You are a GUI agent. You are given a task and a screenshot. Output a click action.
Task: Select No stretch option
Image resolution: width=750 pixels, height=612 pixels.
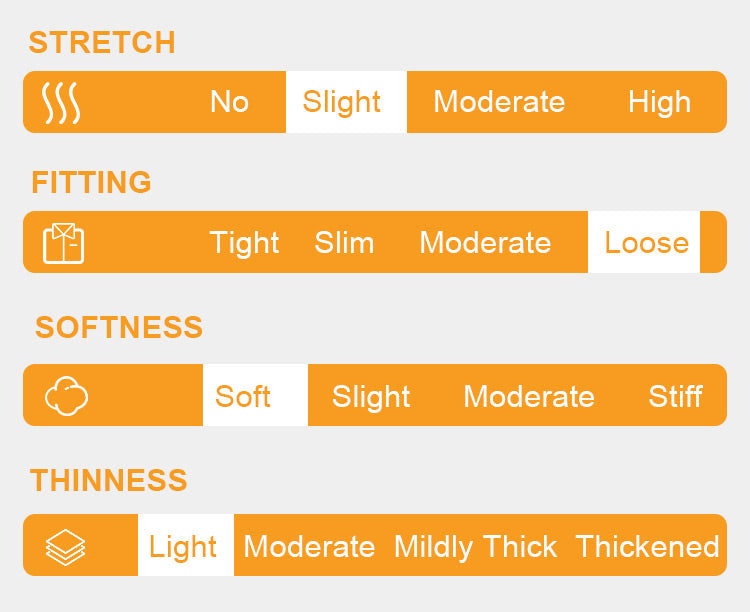click(x=229, y=102)
